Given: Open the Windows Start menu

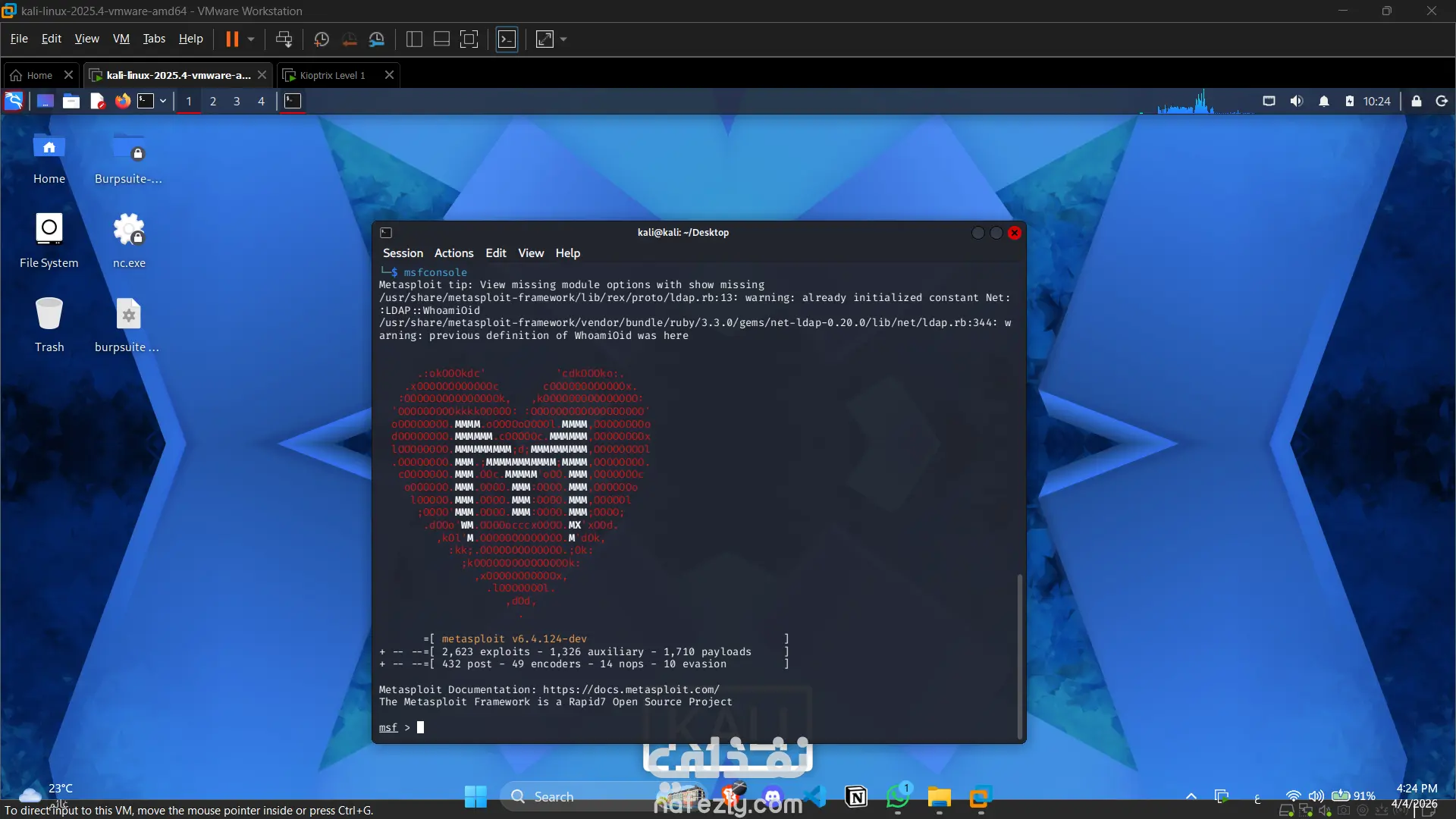Looking at the screenshot, I should pos(475,797).
